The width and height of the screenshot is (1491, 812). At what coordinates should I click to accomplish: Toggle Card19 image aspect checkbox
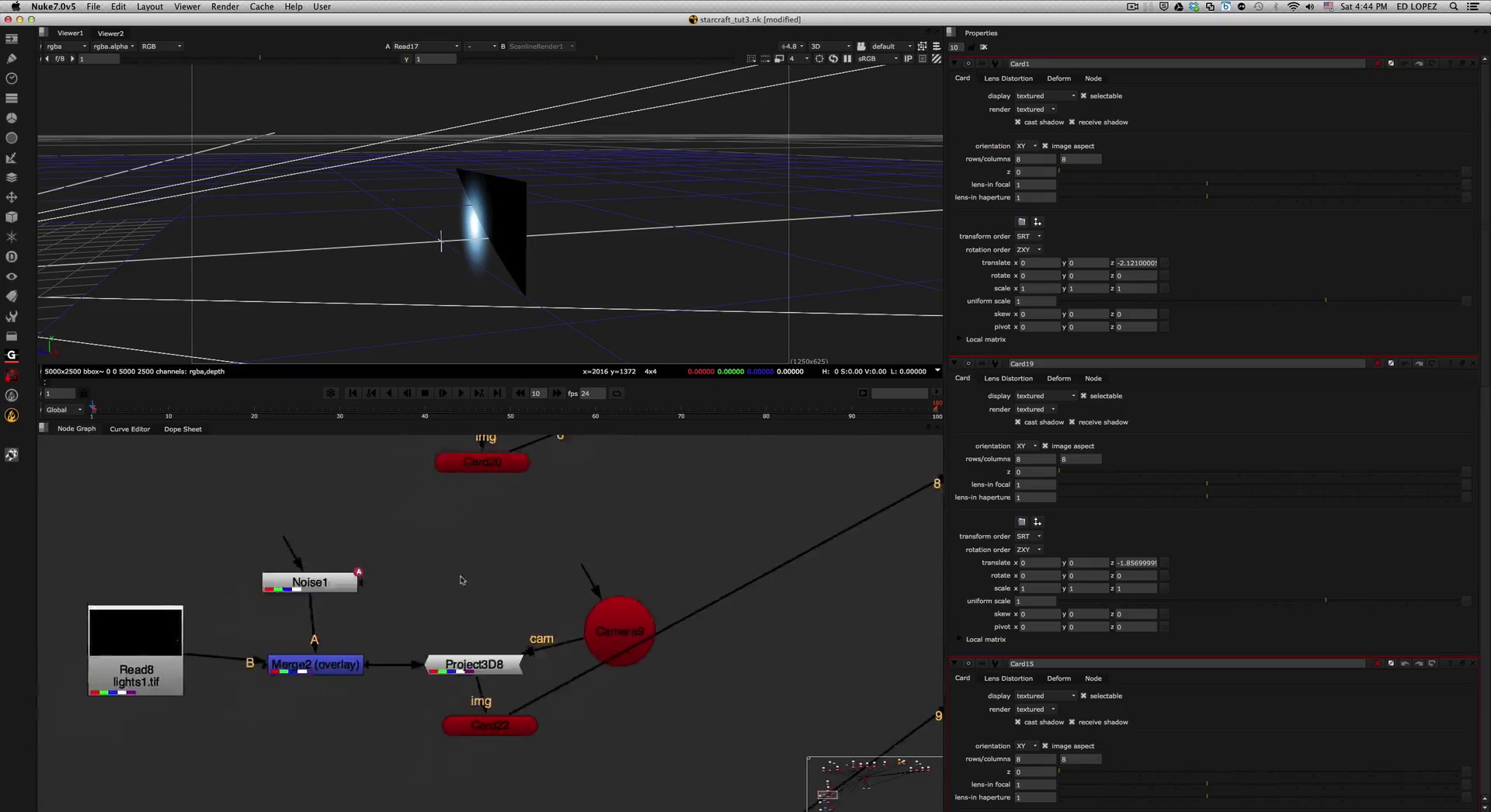pos(1044,446)
